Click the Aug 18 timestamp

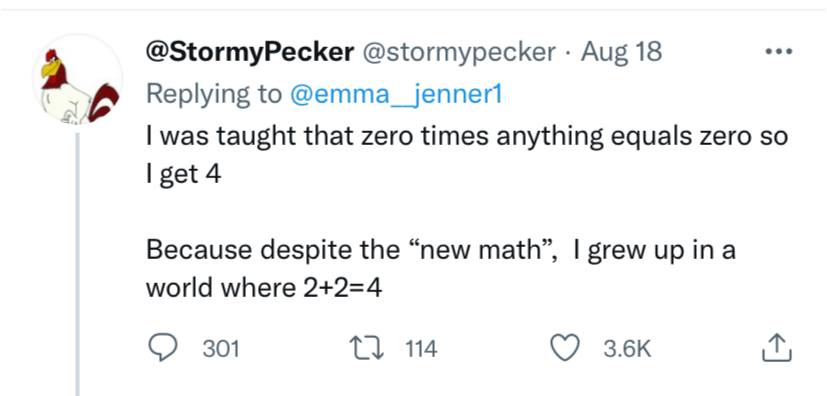621,52
